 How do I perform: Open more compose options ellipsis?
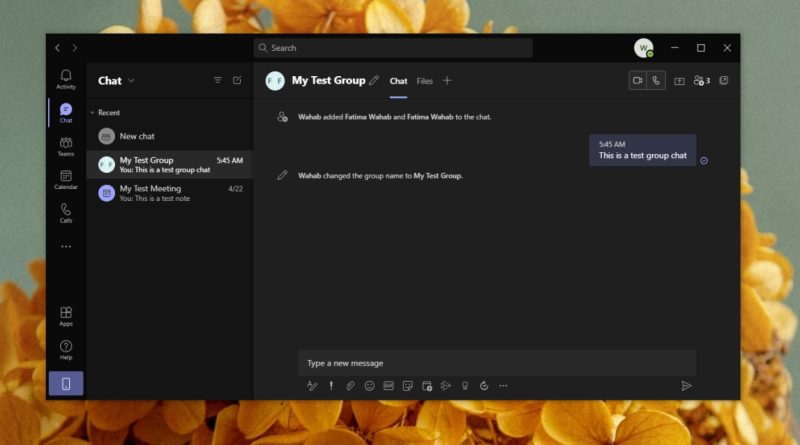pyautogui.click(x=503, y=386)
